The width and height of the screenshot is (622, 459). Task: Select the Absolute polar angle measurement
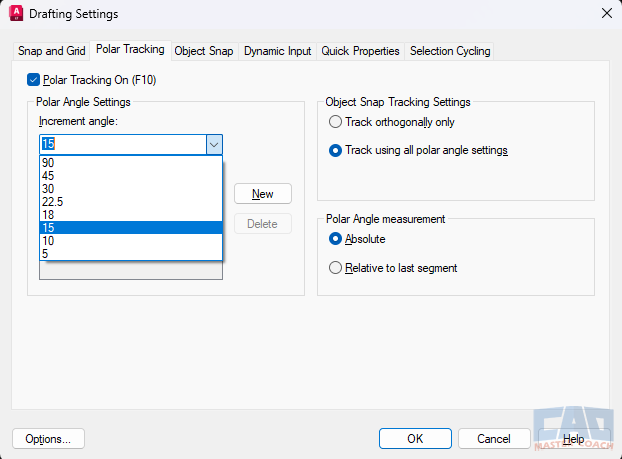coord(335,239)
